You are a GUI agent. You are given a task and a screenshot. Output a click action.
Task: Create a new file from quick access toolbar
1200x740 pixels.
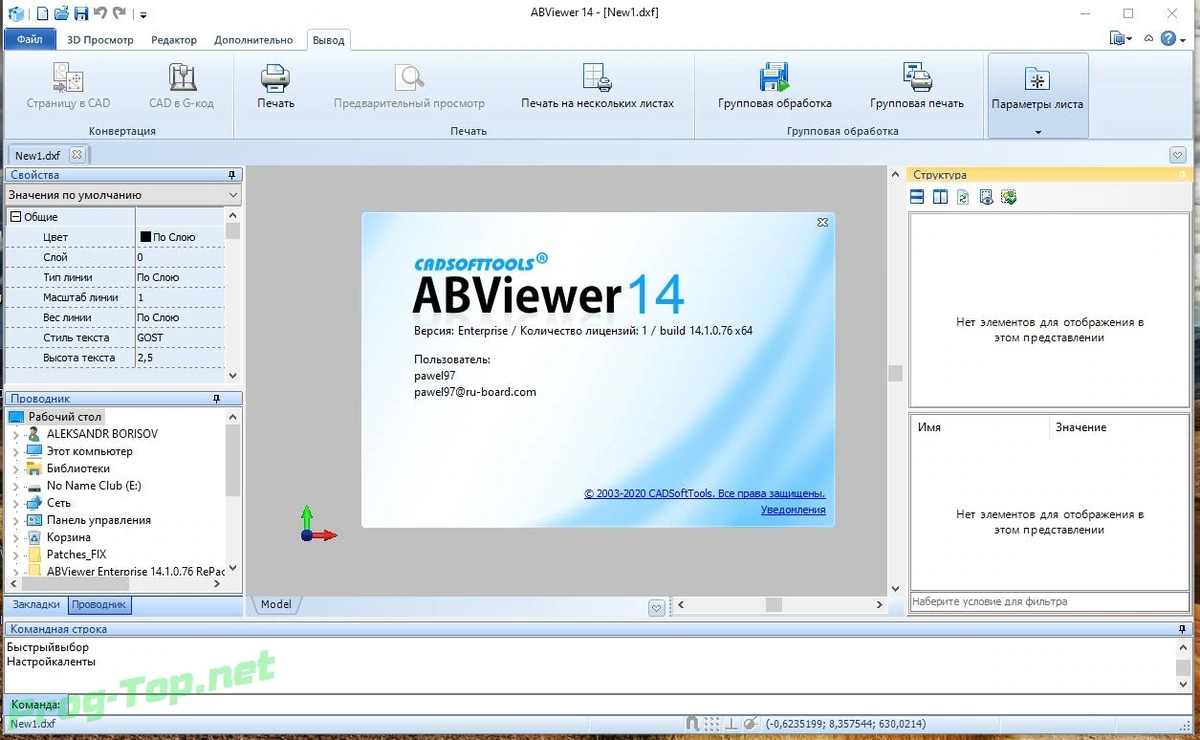click(42, 13)
